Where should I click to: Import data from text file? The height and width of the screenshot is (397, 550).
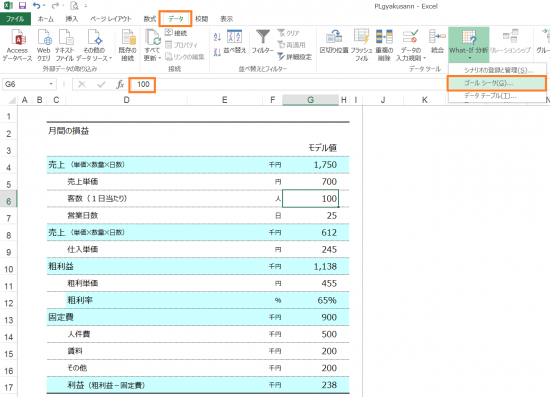coord(65,46)
